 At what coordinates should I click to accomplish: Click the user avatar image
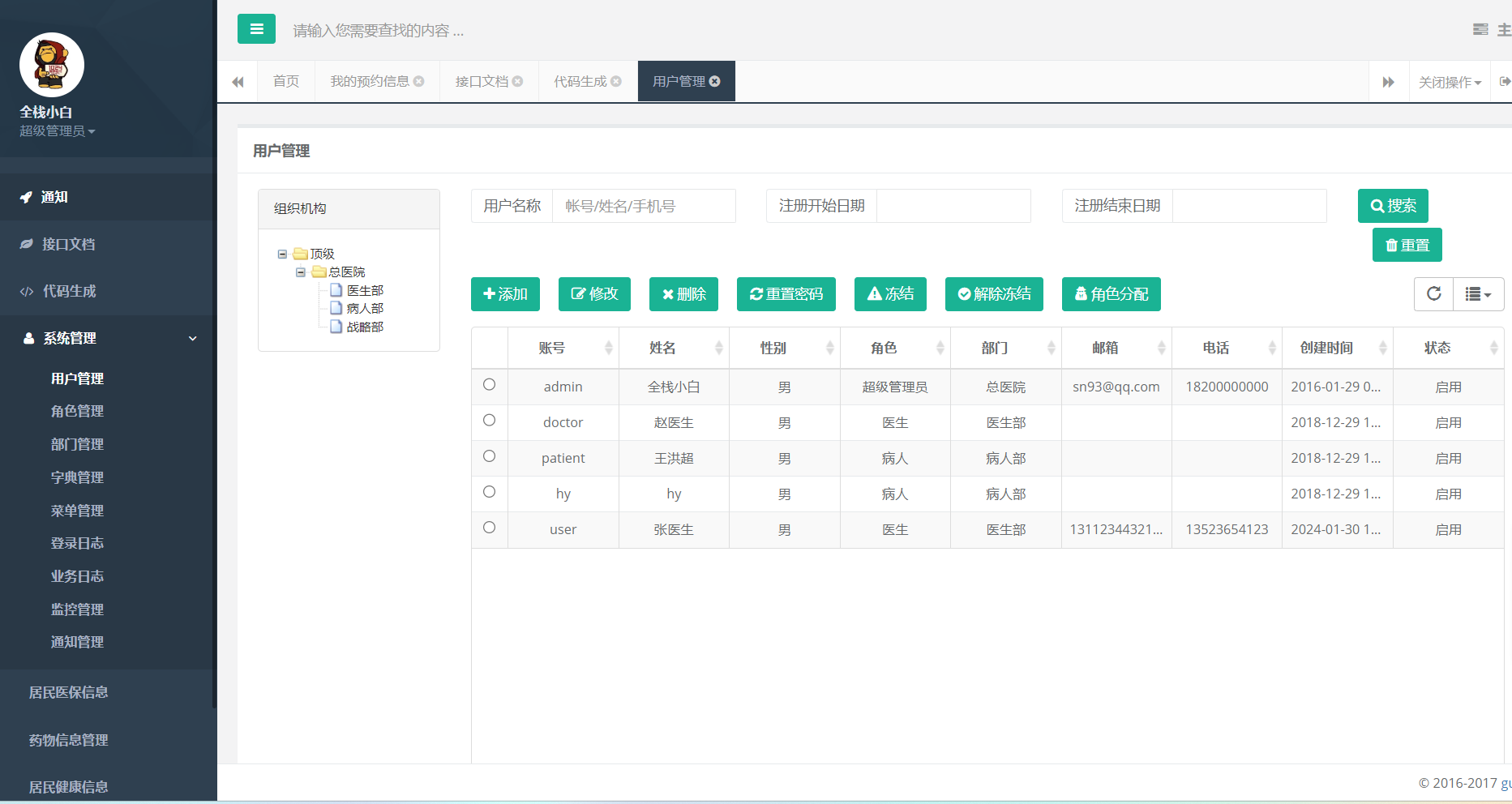52,65
